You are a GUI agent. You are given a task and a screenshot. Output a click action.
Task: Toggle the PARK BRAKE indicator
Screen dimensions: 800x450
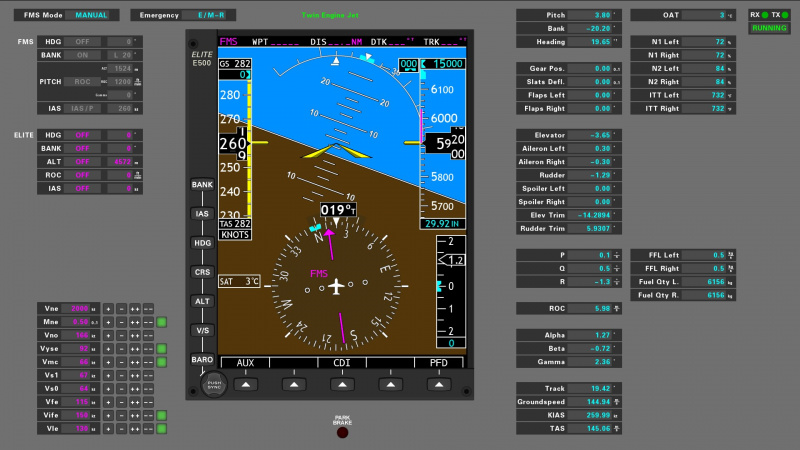pyautogui.click(x=343, y=432)
